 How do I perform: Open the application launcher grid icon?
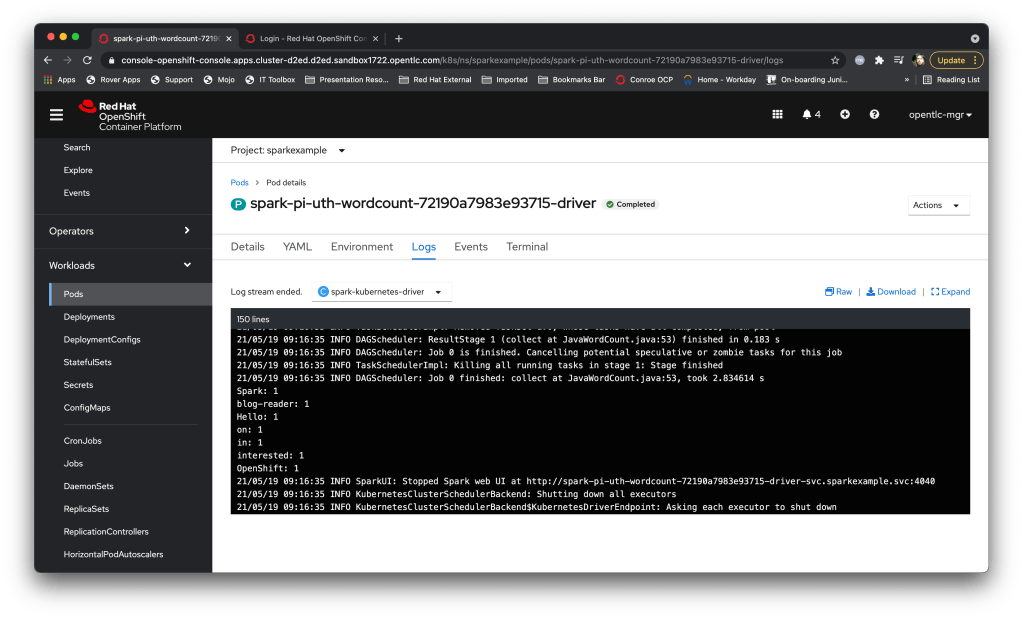pyautogui.click(x=777, y=115)
